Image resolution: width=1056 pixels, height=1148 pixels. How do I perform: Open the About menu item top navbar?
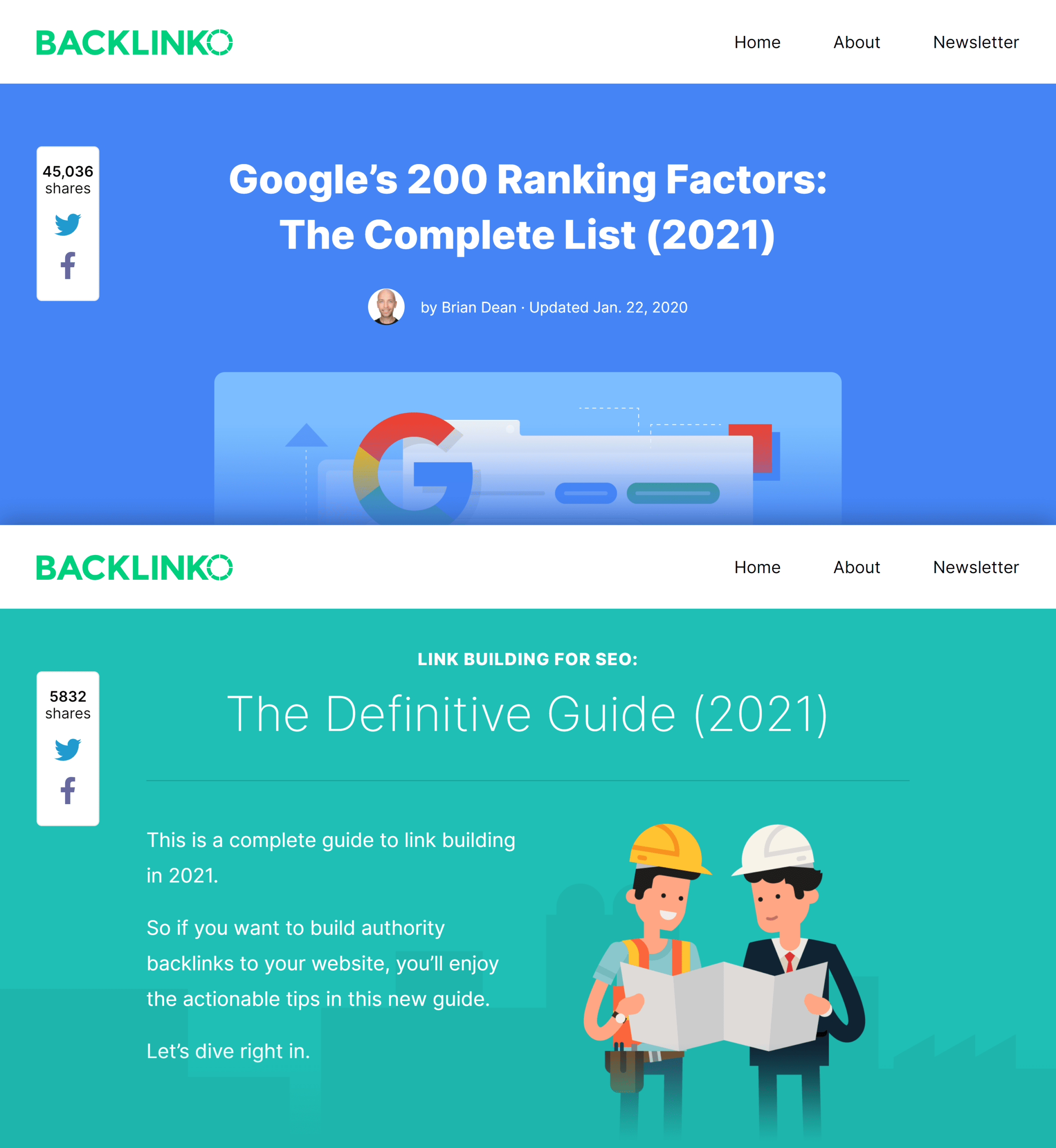(x=856, y=41)
